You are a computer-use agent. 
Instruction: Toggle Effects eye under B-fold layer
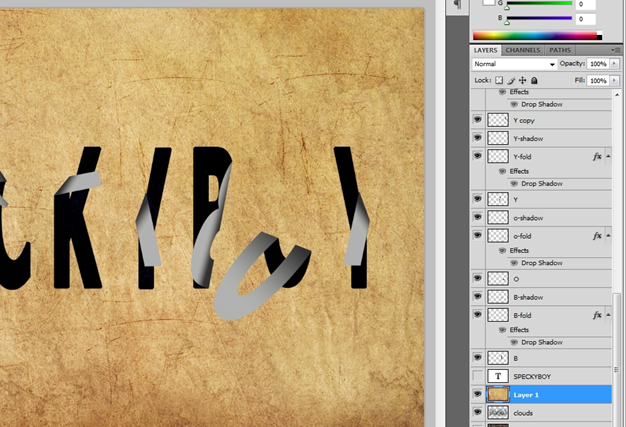pyautogui.click(x=502, y=330)
